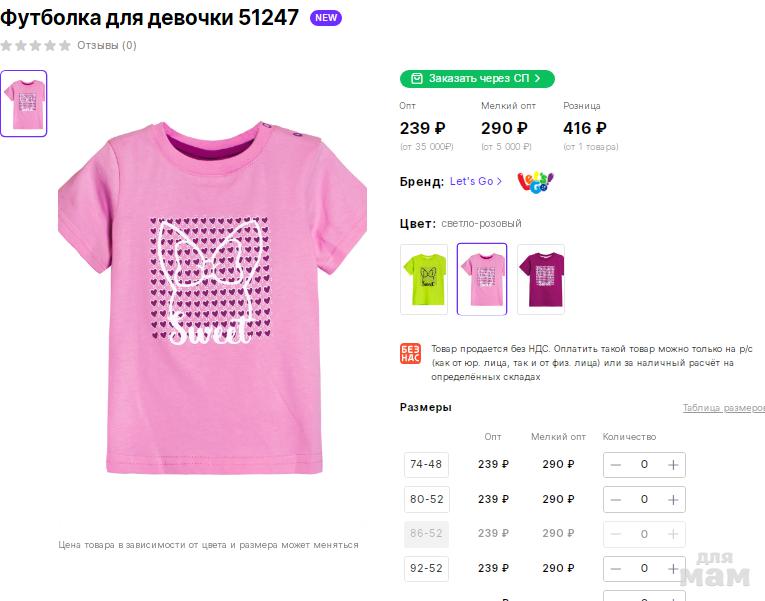Open 'Таблица размеров' size chart link
This screenshot has width=765, height=601.
coord(724,407)
